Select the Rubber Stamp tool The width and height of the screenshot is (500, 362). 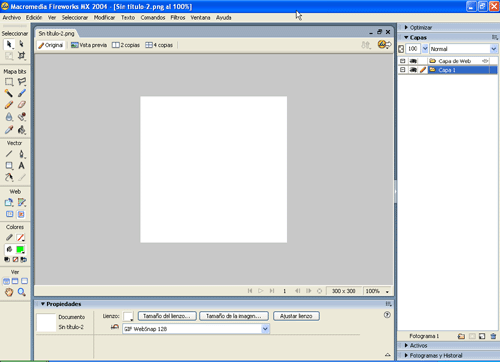[x=22, y=117]
